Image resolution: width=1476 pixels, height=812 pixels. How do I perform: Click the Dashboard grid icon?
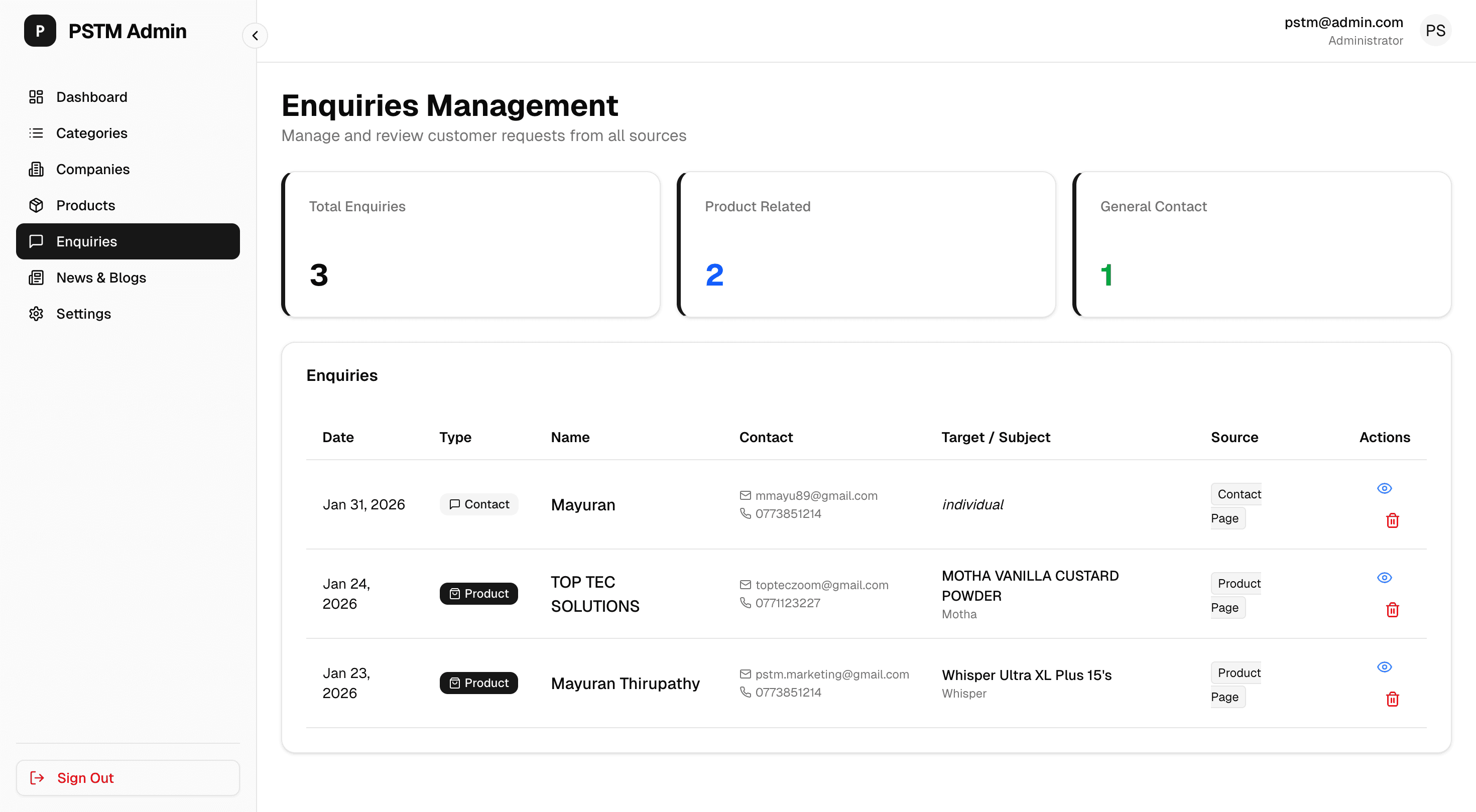tap(36, 97)
